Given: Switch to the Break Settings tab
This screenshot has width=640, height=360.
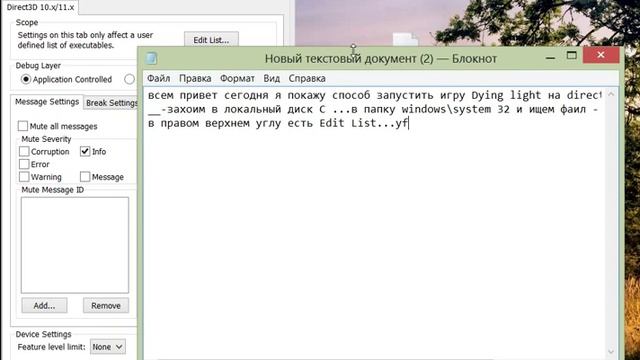Looking at the screenshot, I should click(111, 103).
